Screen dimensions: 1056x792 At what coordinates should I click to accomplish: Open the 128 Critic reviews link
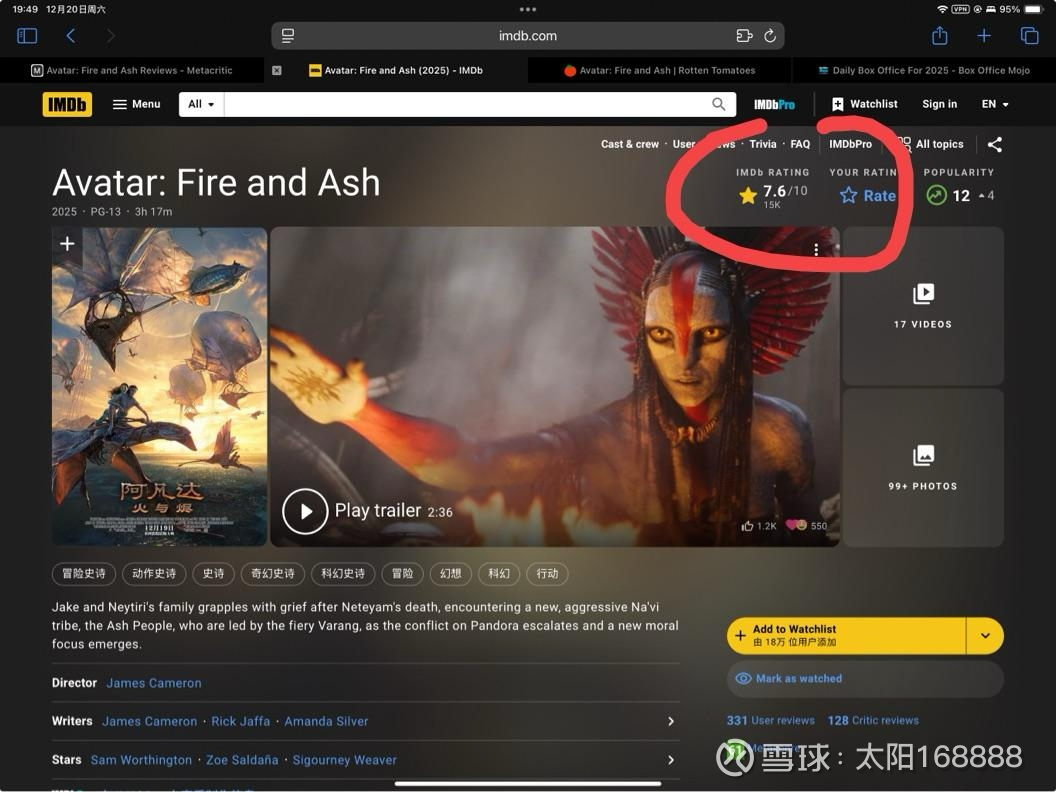tap(873, 721)
